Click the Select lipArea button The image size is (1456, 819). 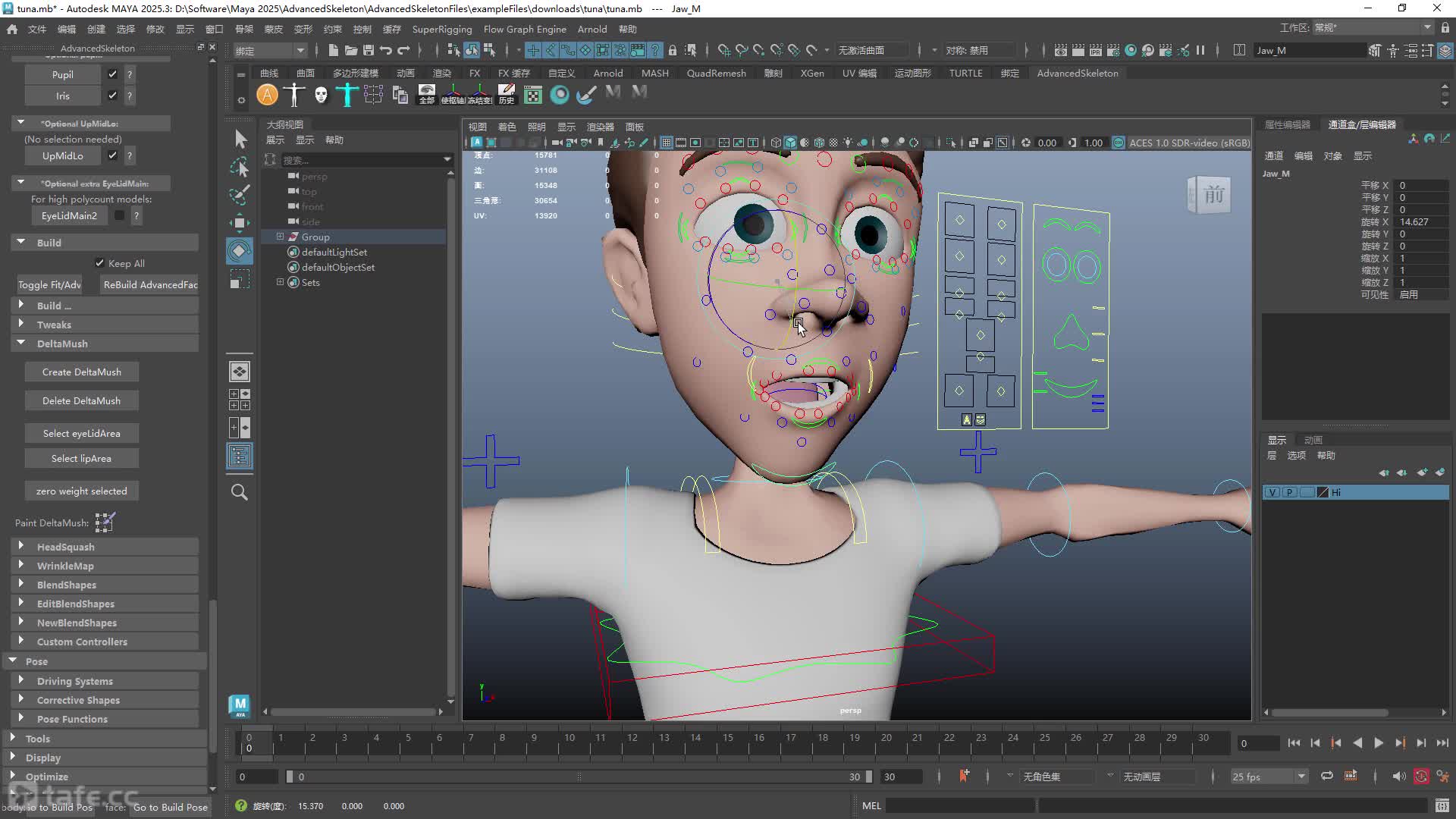coord(81,458)
